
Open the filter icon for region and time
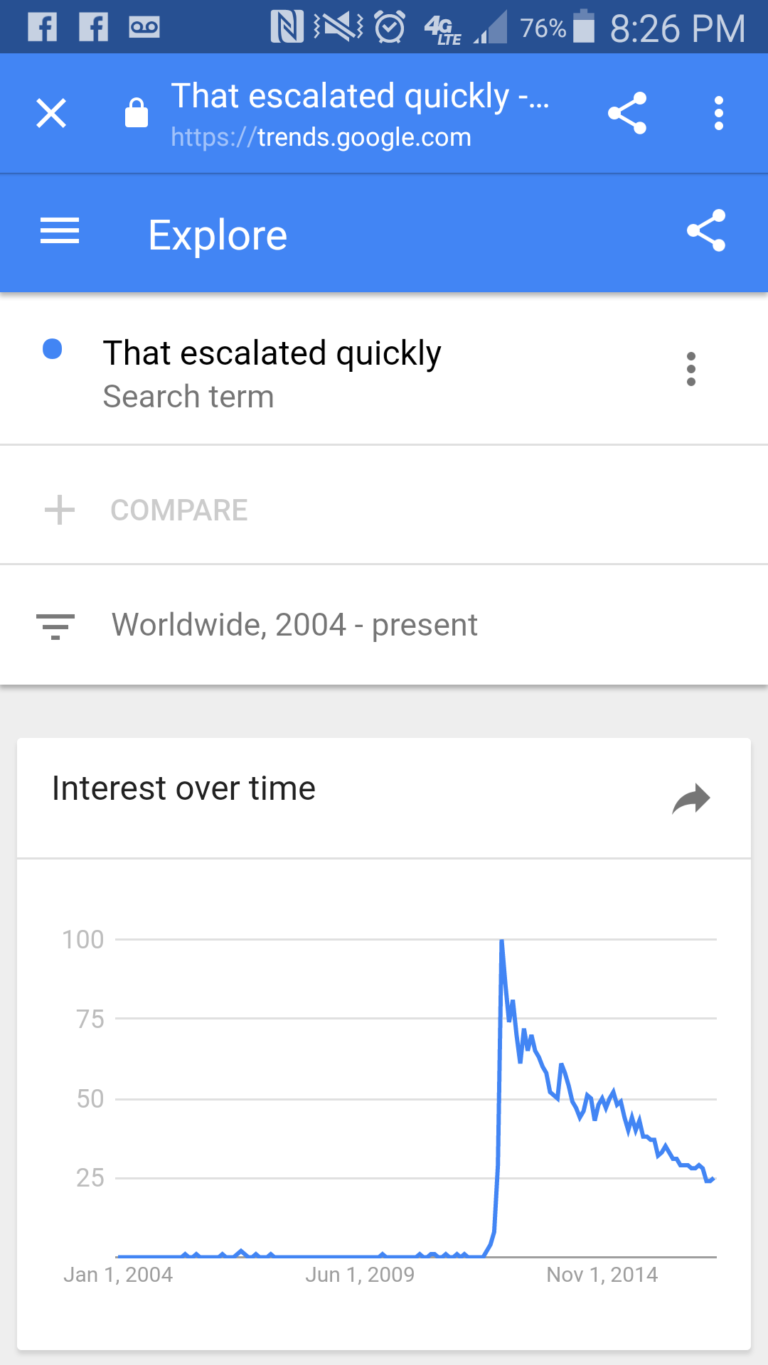[x=55, y=626]
